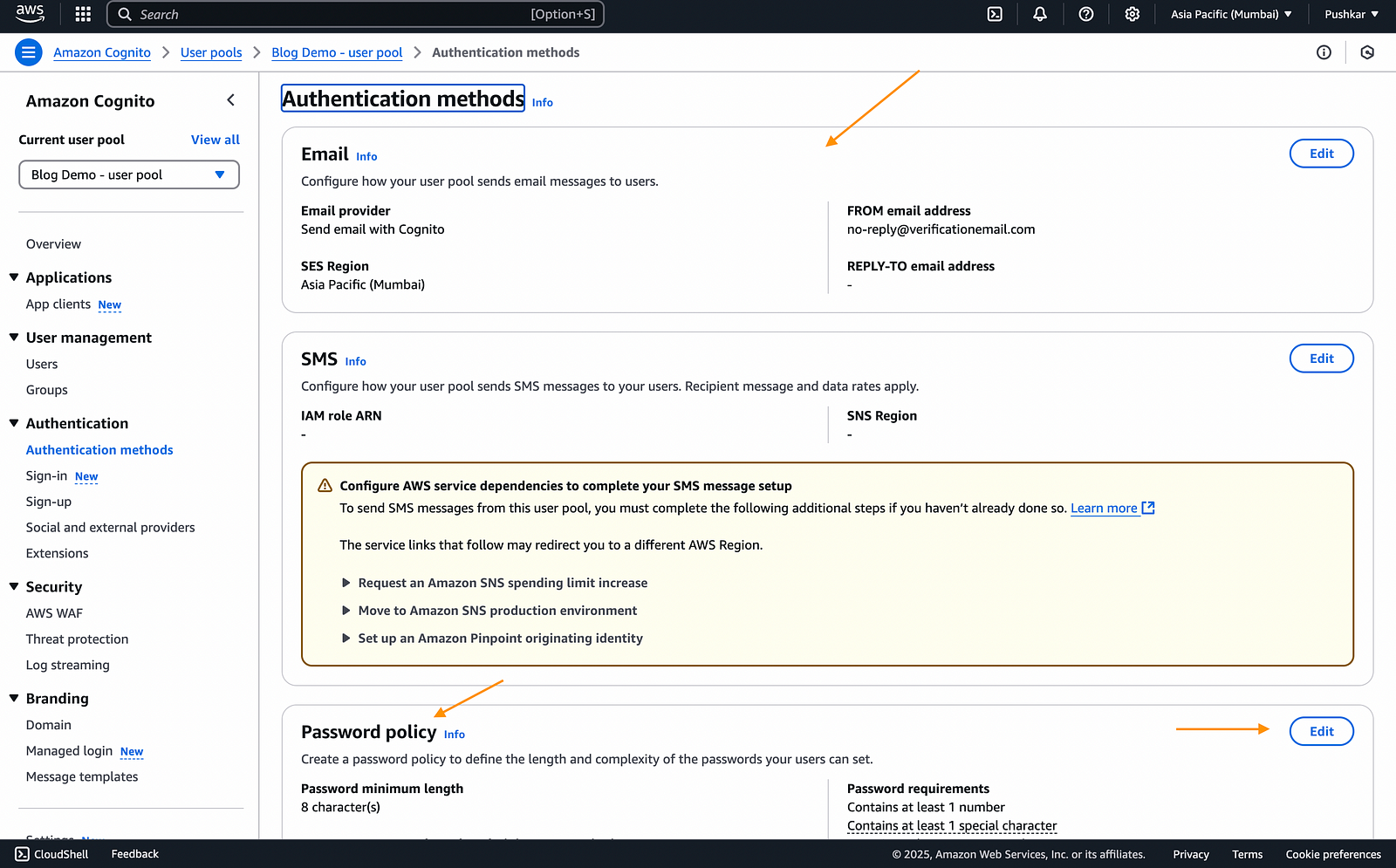This screenshot has height=868, width=1396.
Task: Open Users under User management
Action: (x=42, y=364)
